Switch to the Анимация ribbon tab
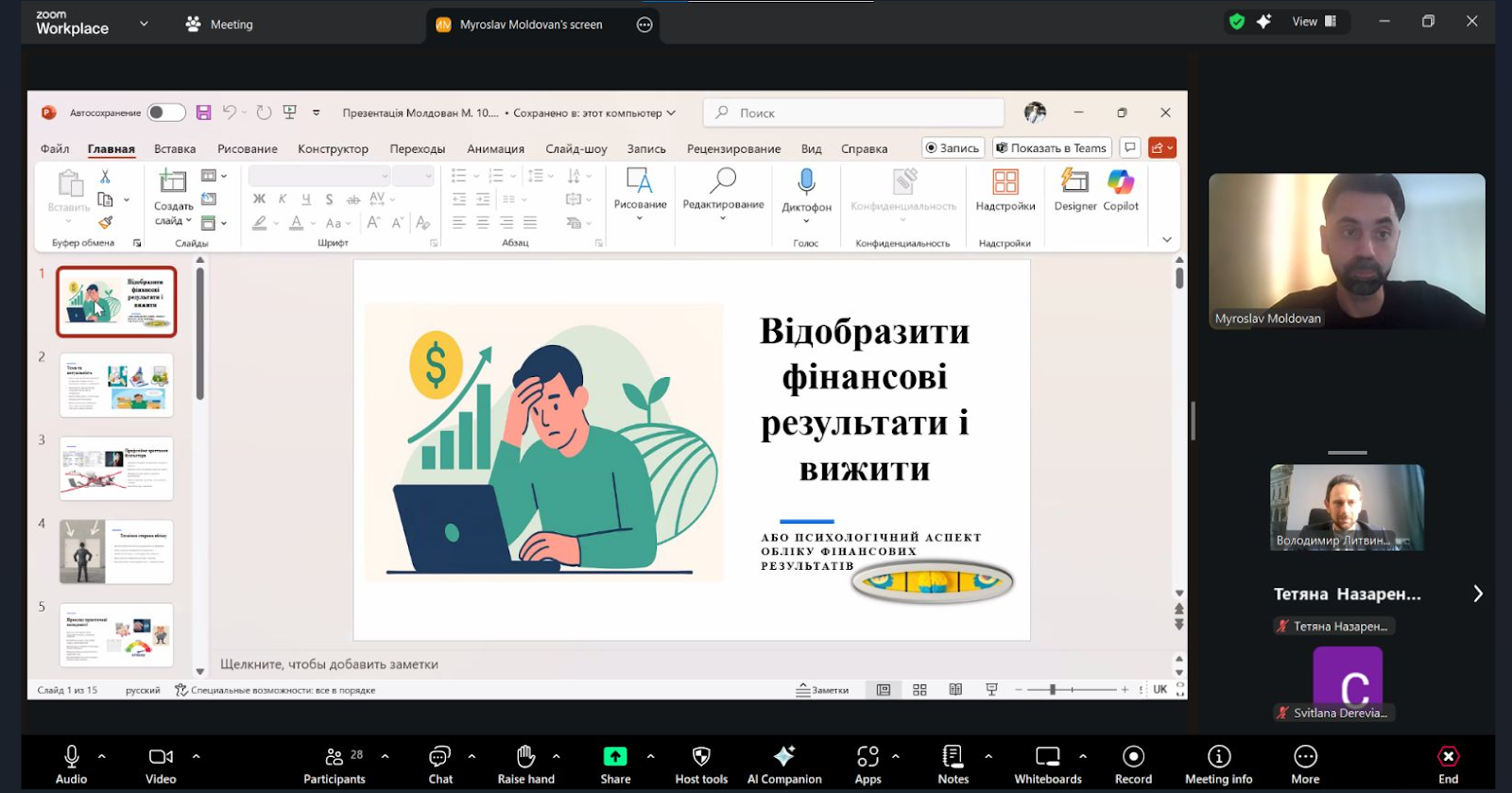The image size is (1512, 793). coord(495,148)
